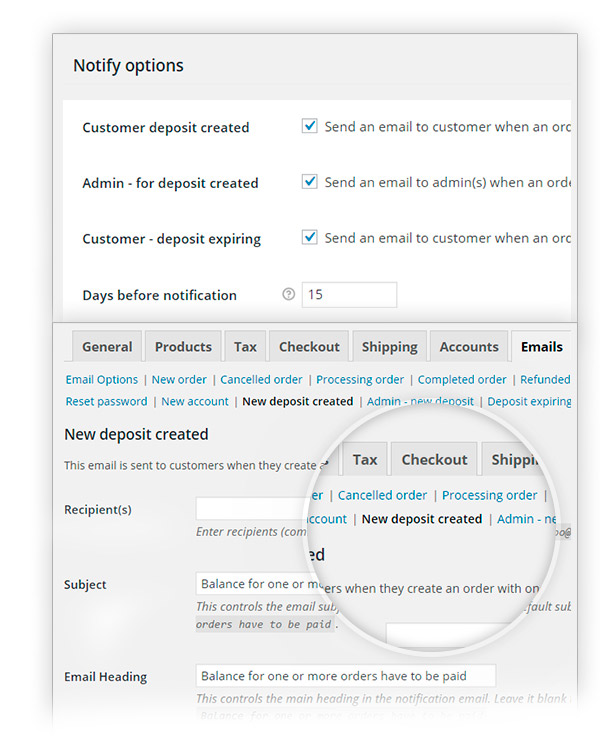The image size is (600, 737).
Task: Go to Cancelled order email settings
Action: click(261, 379)
